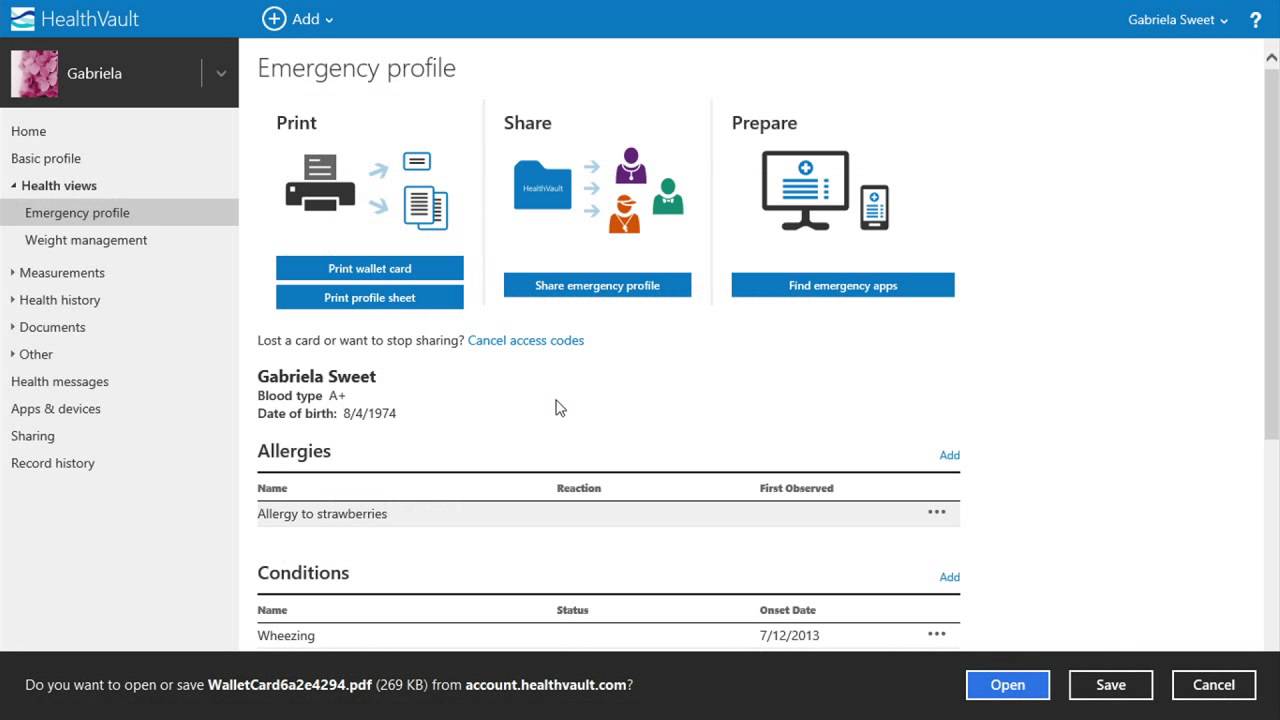Click the Allergy to strawberries row

608,513
